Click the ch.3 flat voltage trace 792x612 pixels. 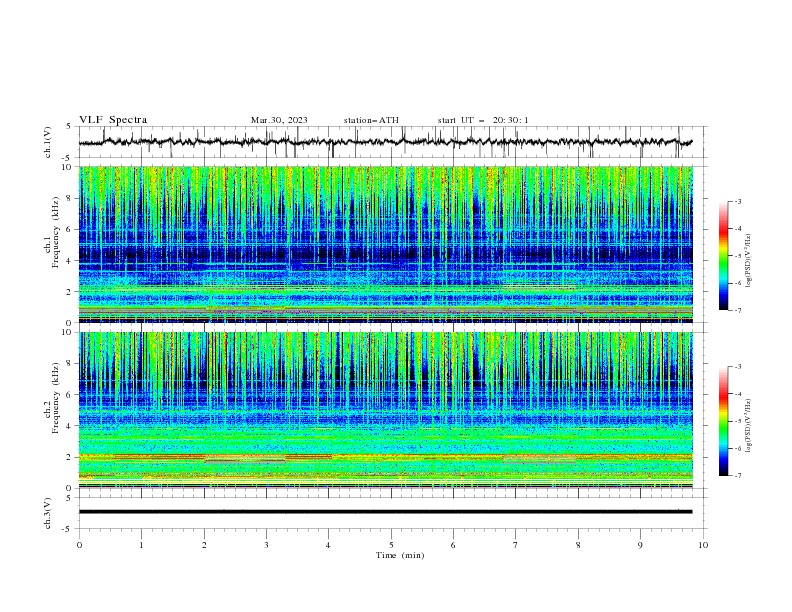[385, 512]
